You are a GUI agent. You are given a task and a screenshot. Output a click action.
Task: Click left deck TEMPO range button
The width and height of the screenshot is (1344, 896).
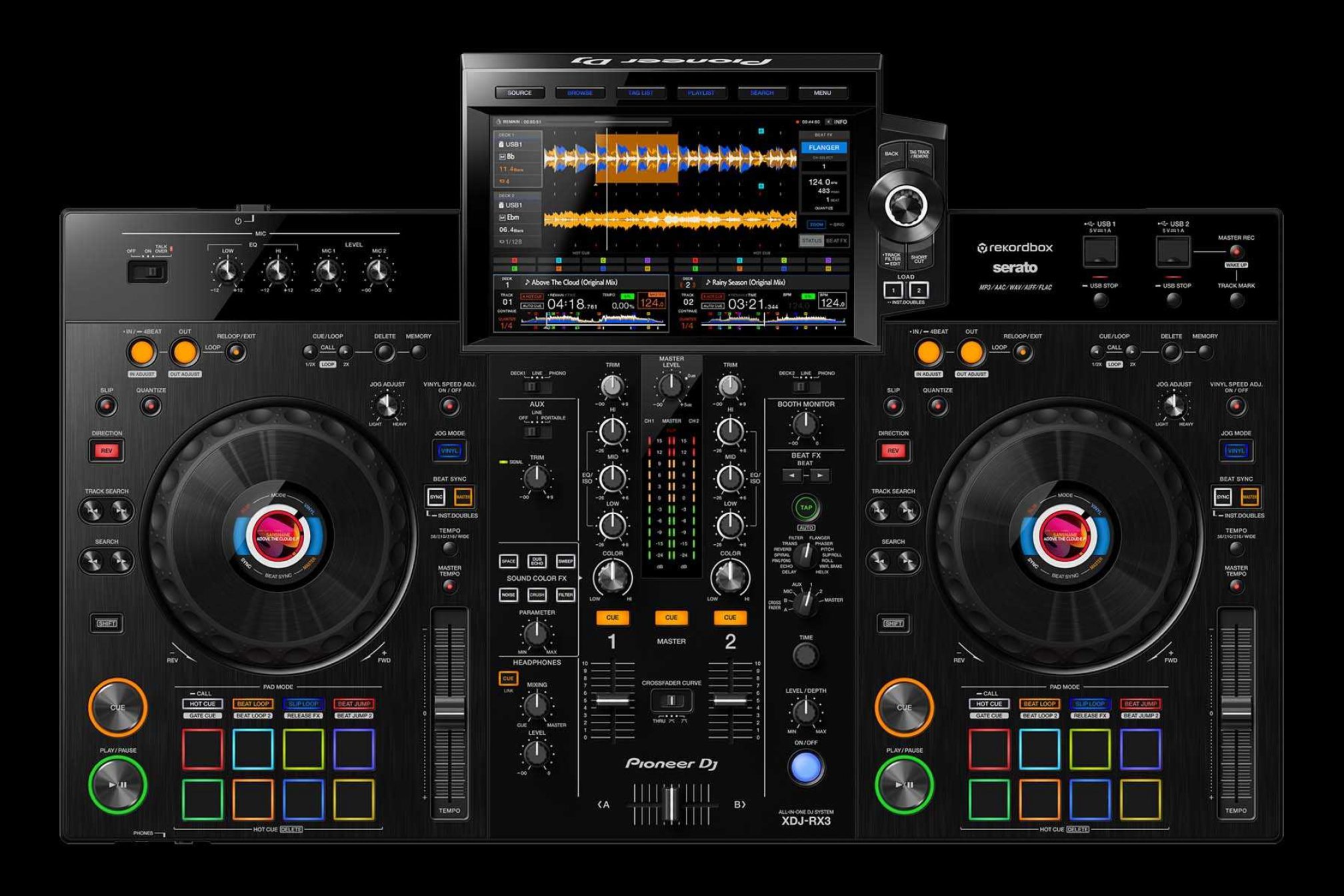(x=449, y=549)
